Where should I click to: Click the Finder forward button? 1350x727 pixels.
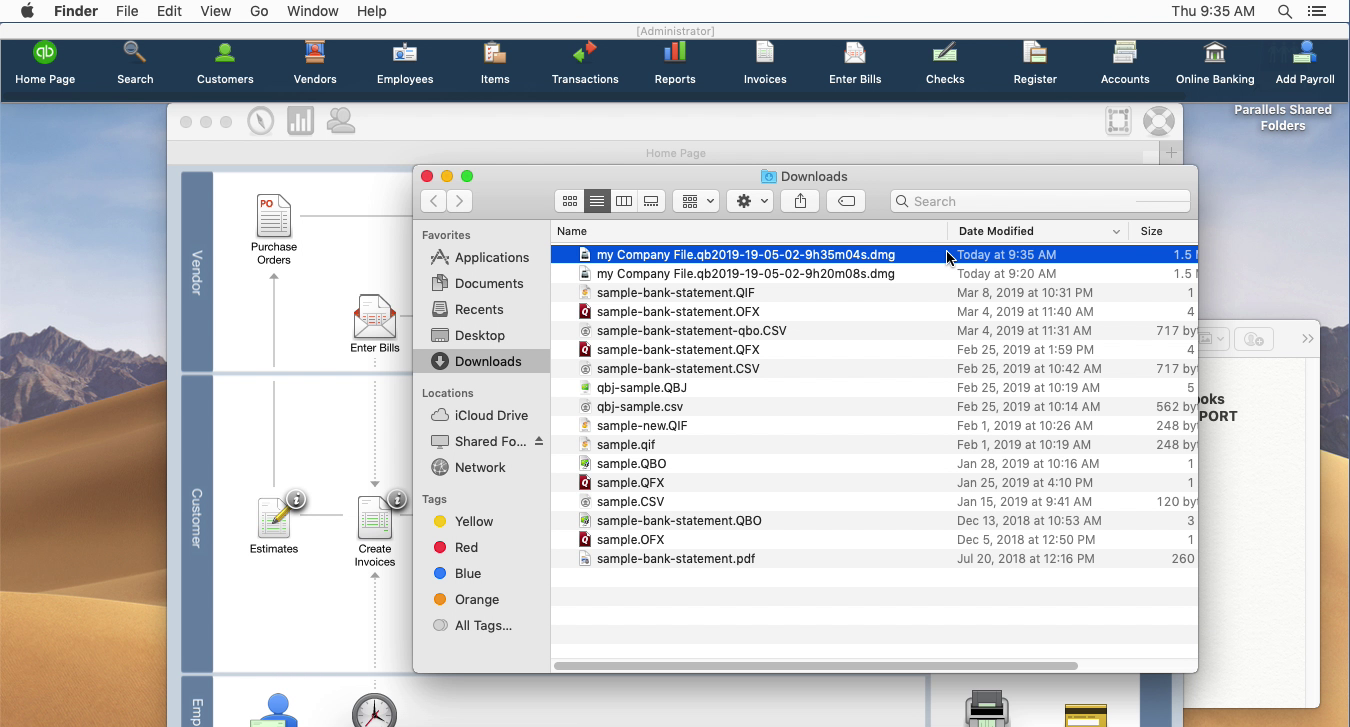(x=460, y=201)
